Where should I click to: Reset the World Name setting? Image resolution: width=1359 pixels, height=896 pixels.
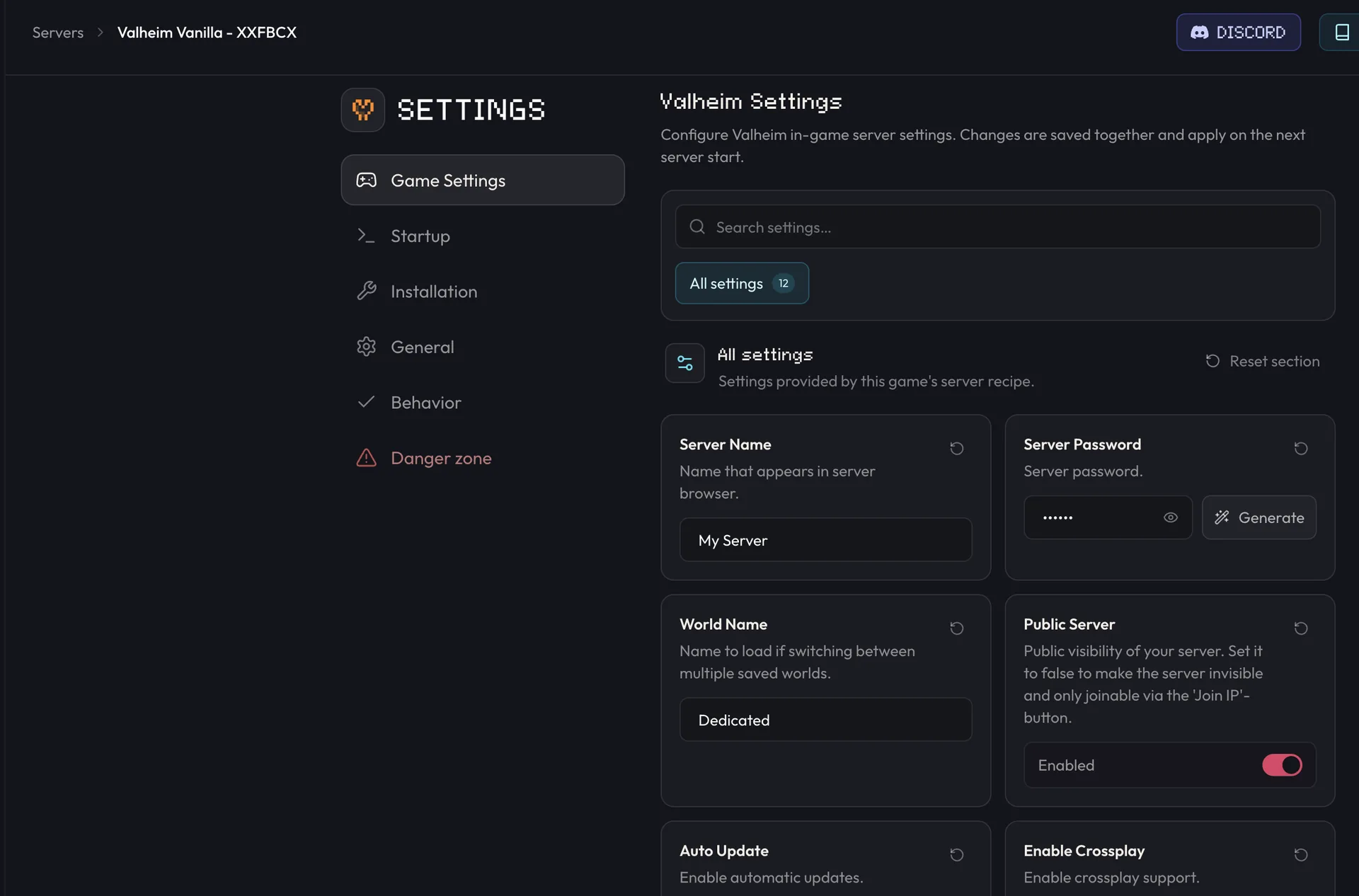coord(956,628)
